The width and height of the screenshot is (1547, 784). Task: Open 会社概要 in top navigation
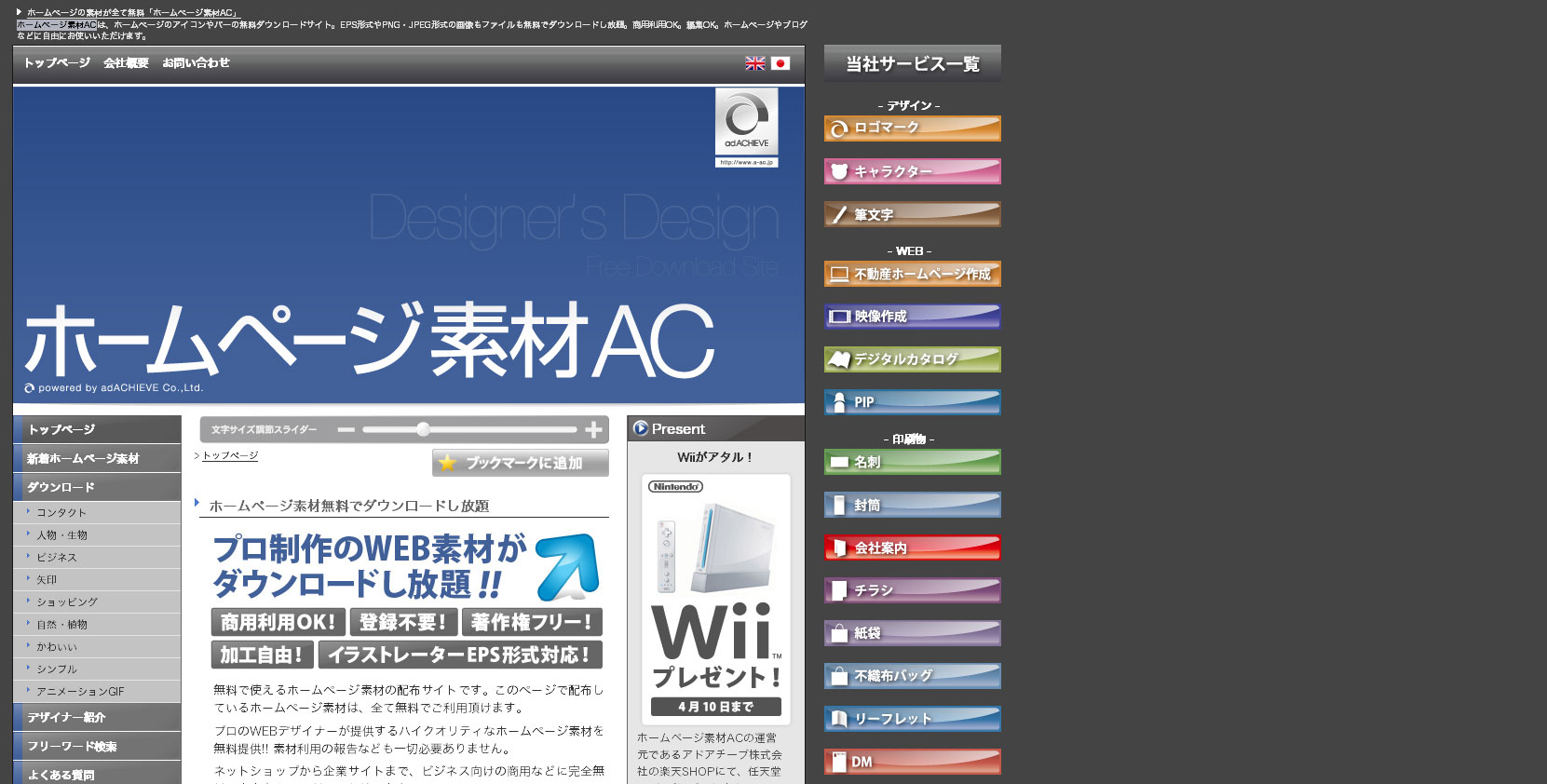126,63
